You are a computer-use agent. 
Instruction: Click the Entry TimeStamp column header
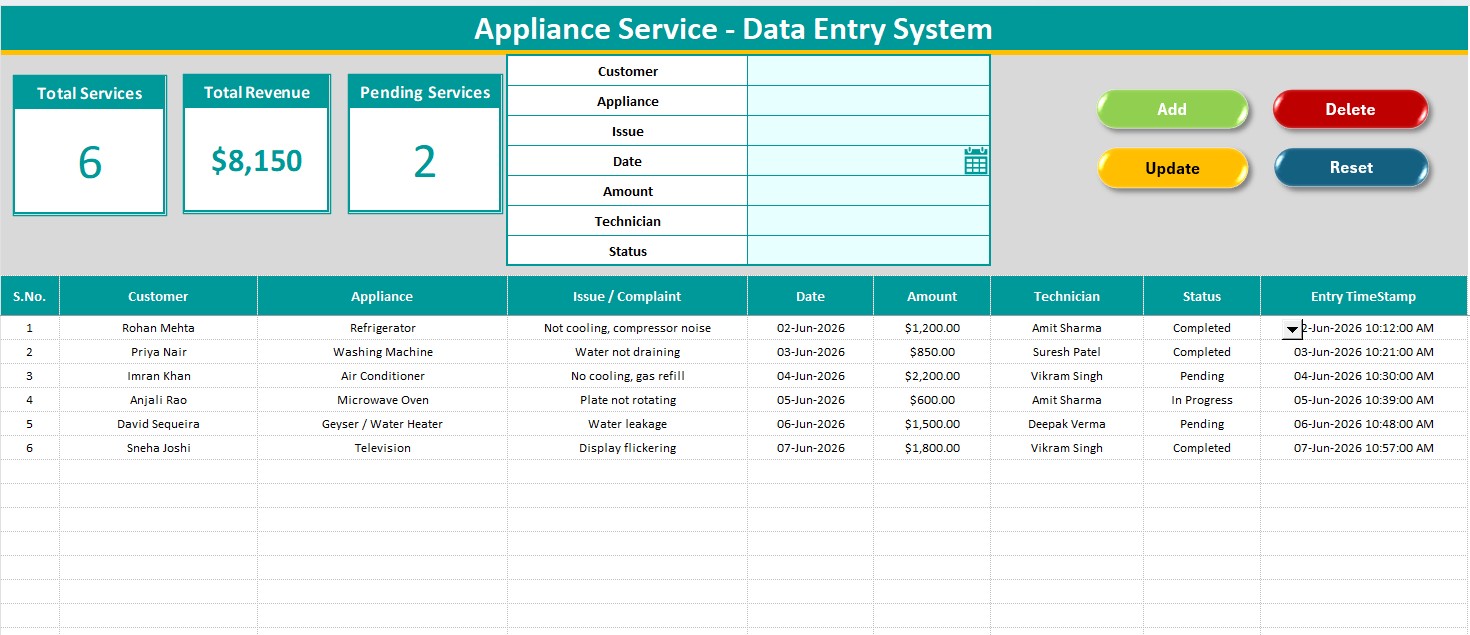[x=1363, y=296]
